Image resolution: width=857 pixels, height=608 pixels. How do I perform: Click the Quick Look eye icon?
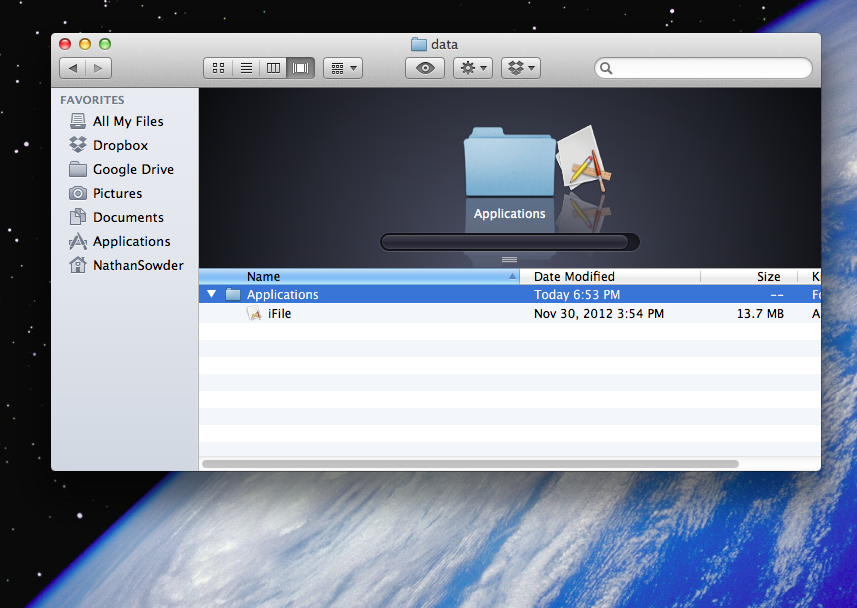pos(424,68)
